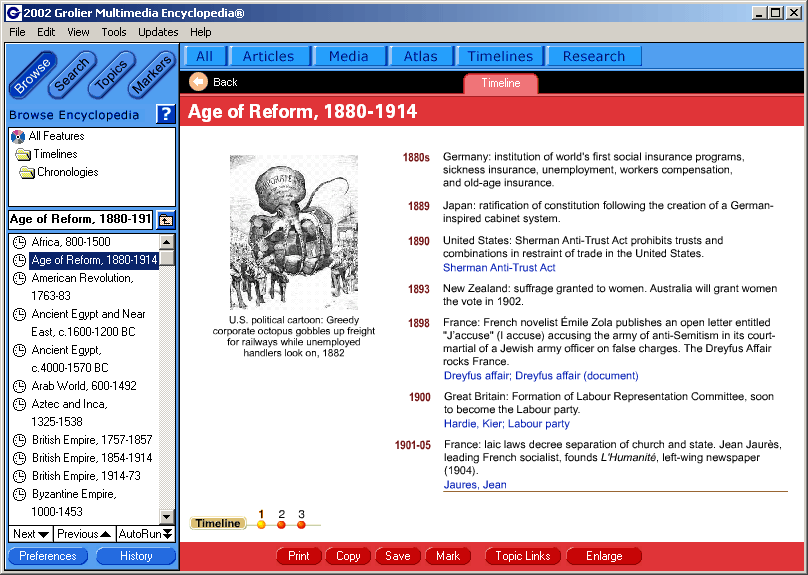Screen dimensions: 808x575
Task: Open the Topics pill button
Action: click(x=111, y=76)
